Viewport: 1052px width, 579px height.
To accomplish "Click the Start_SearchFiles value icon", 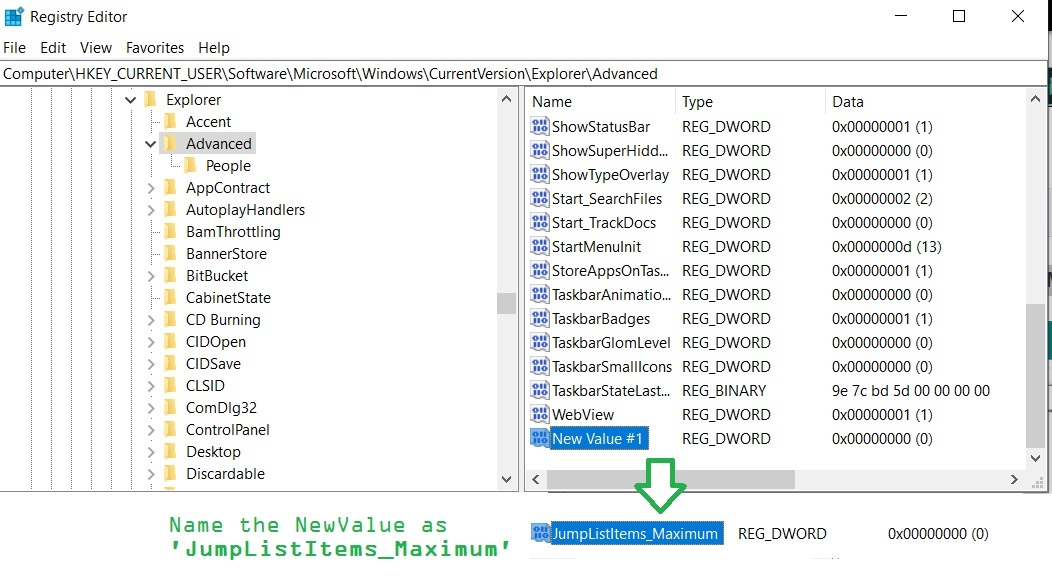I will pos(540,199).
